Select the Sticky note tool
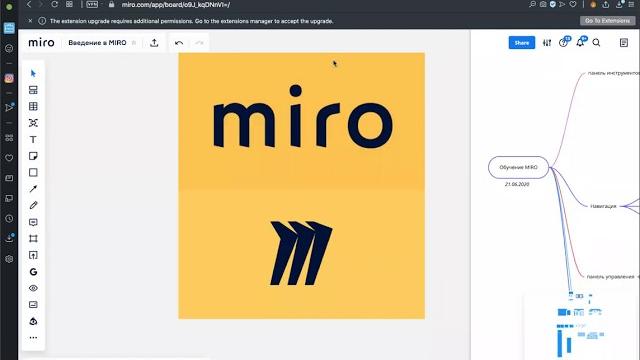Screen dimensions: 640x360 [33, 156]
